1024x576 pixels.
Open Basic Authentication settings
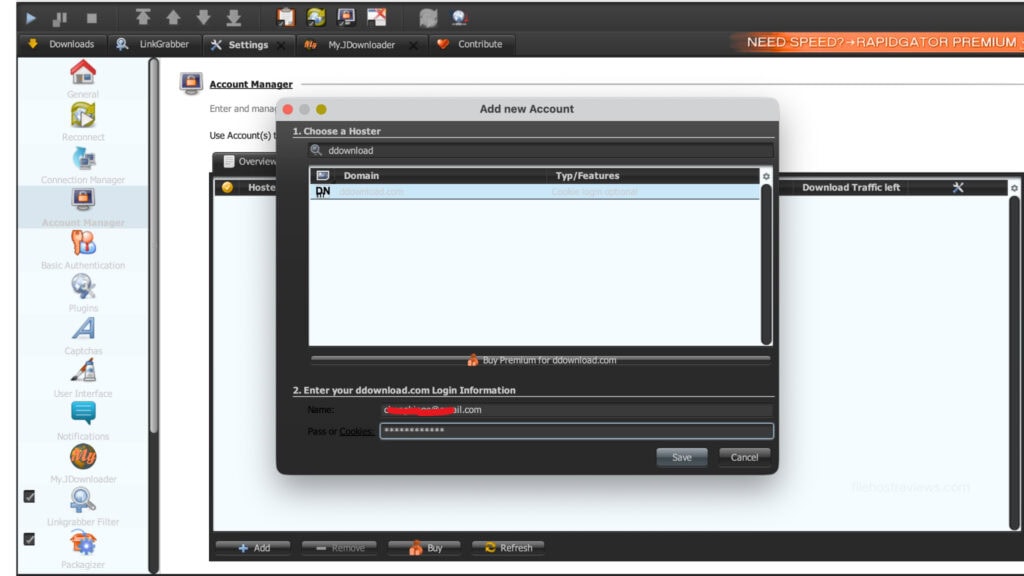point(83,250)
